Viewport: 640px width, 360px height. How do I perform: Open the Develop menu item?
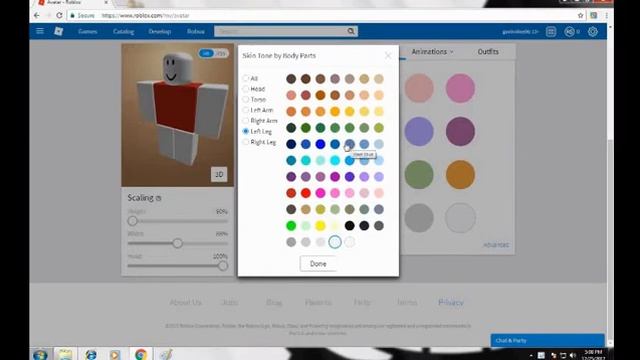[x=160, y=31]
